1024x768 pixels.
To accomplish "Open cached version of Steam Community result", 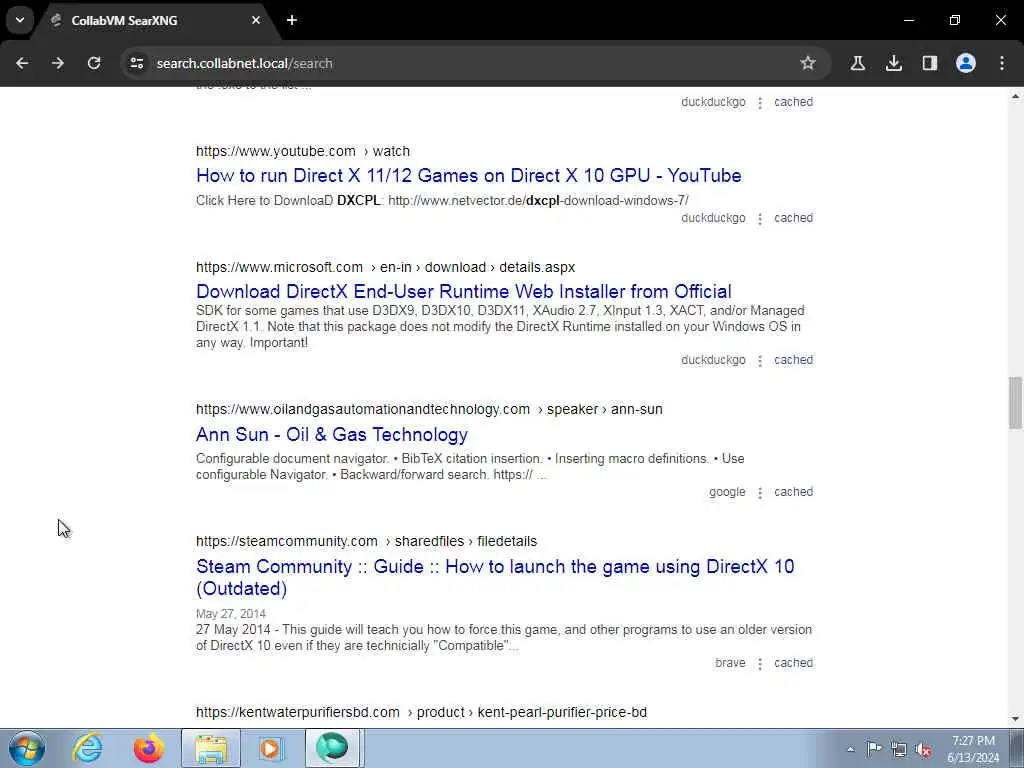I will click(793, 663).
